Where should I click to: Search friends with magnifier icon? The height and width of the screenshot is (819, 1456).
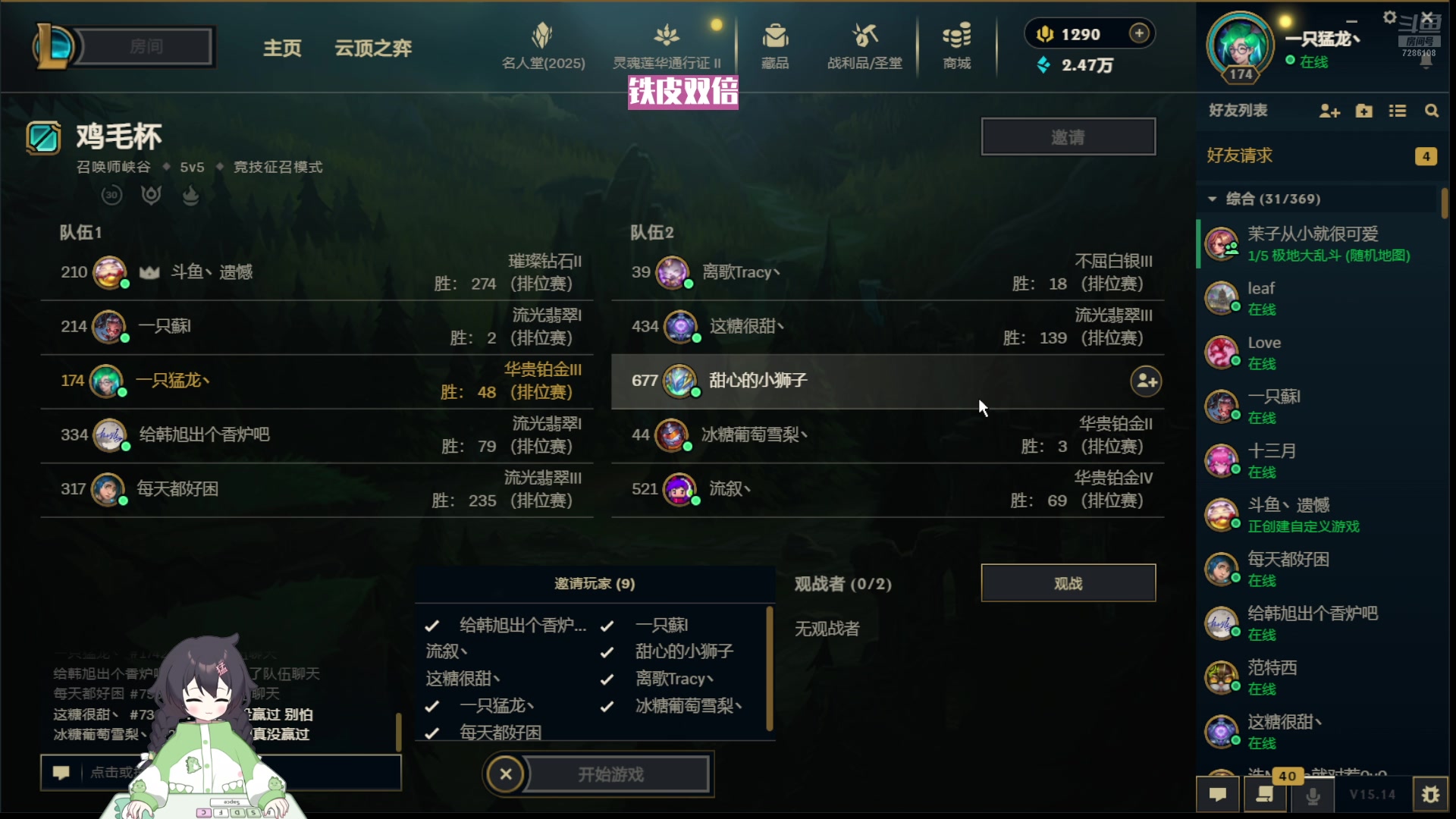click(1432, 111)
